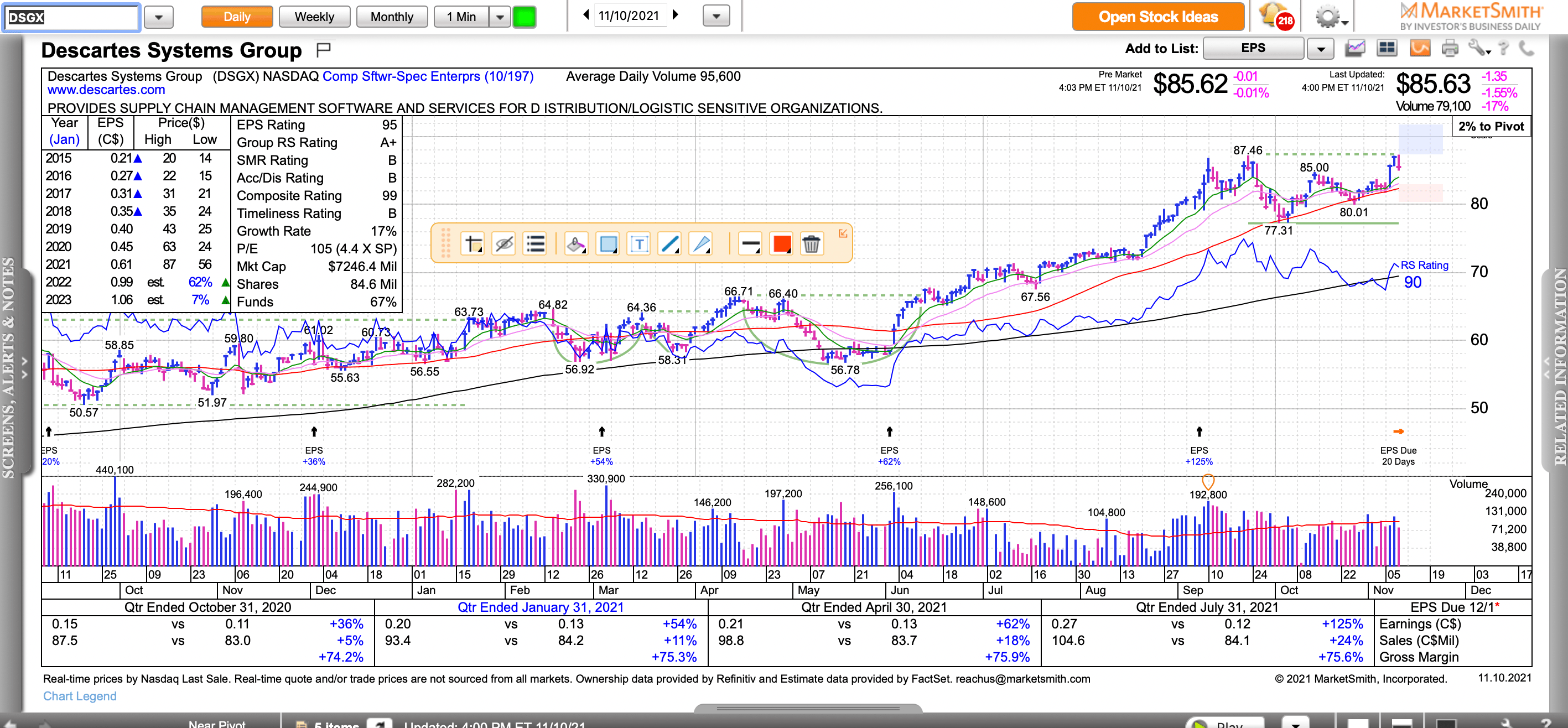The width and height of the screenshot is (1568, 728).
Task: Click the Mkt Cap $7246.4 Mil row
Action: (316, 267)
